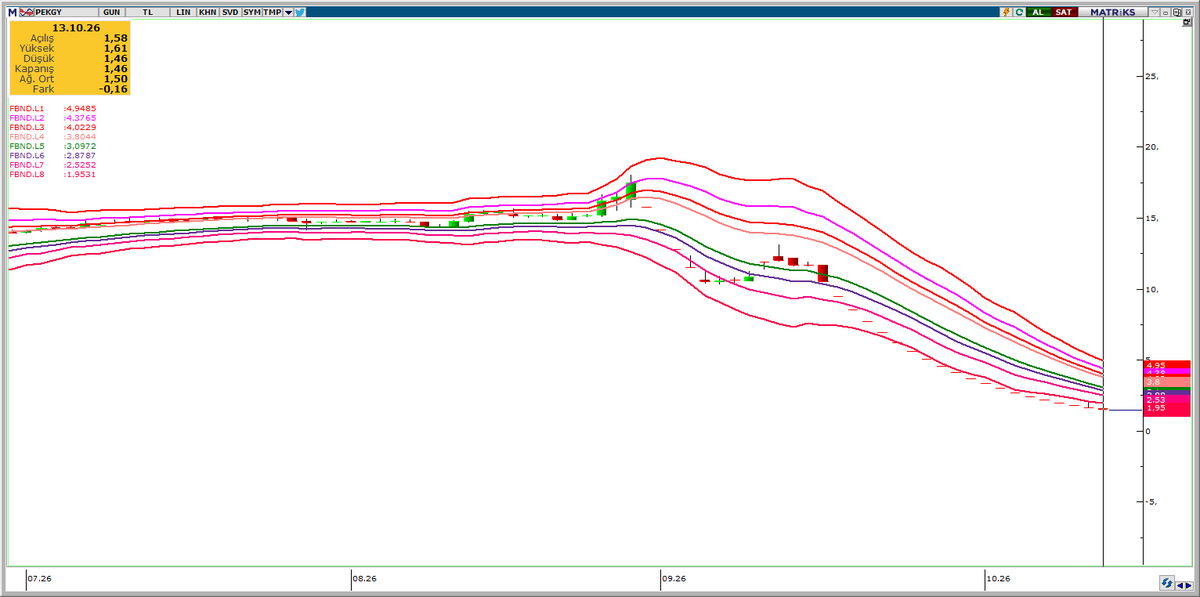1200x597 pixels.
Task: Click the PEKGY symbol field
Action: pos(66,12)
